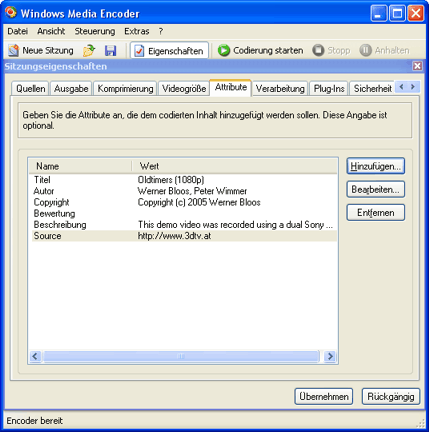This screenshot has height=432, width=429.
Task: Click the list scrollbar left arrow
Action: point(35,356)
